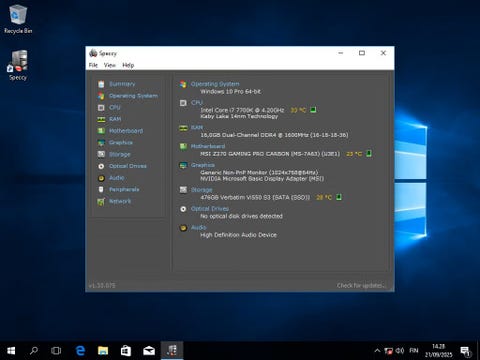480x360 pixels.
Task: Go to the Audio sidebar entry
Action: click(117, 178)
